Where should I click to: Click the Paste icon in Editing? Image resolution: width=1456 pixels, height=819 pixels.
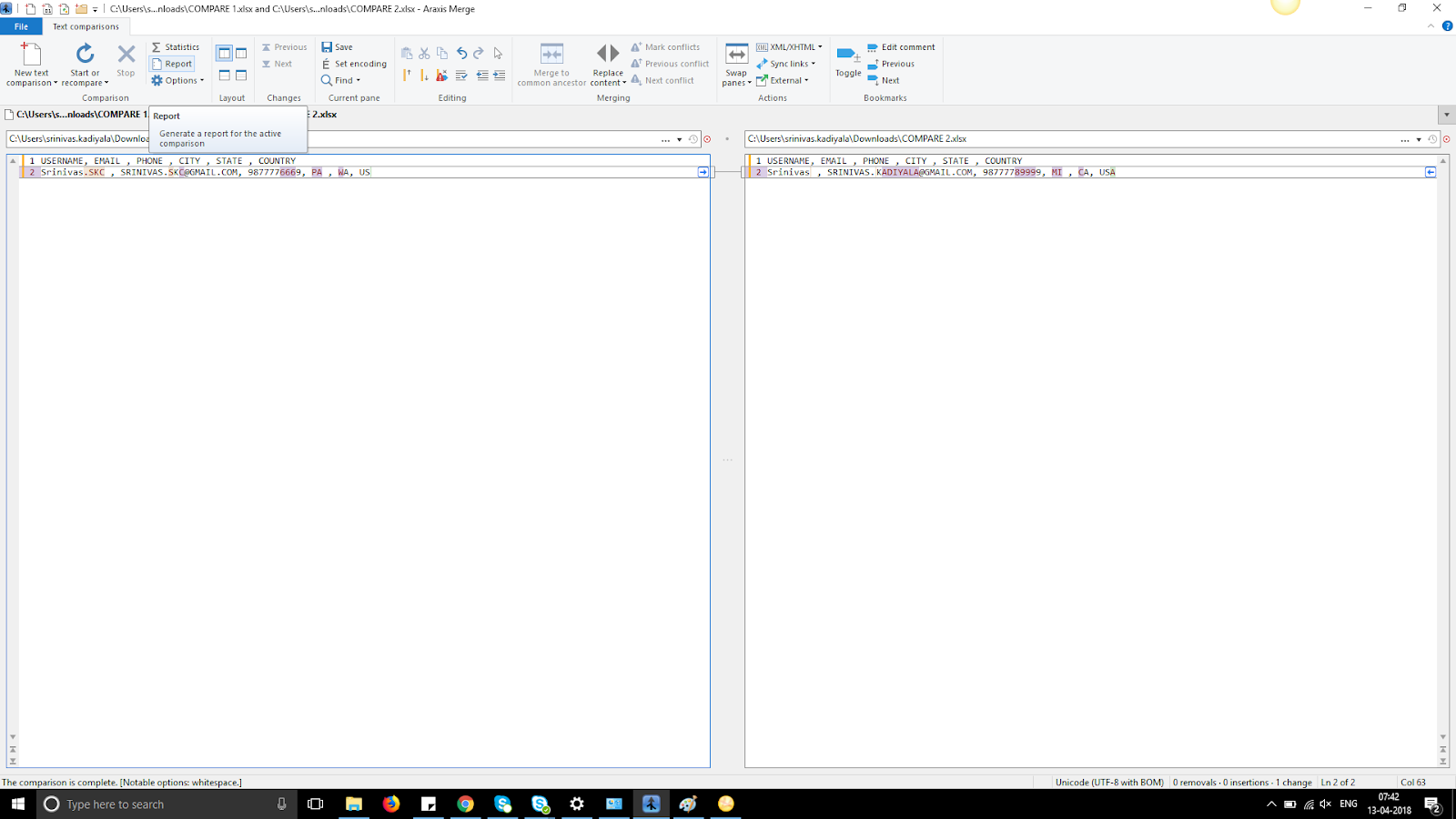[407, 53]
